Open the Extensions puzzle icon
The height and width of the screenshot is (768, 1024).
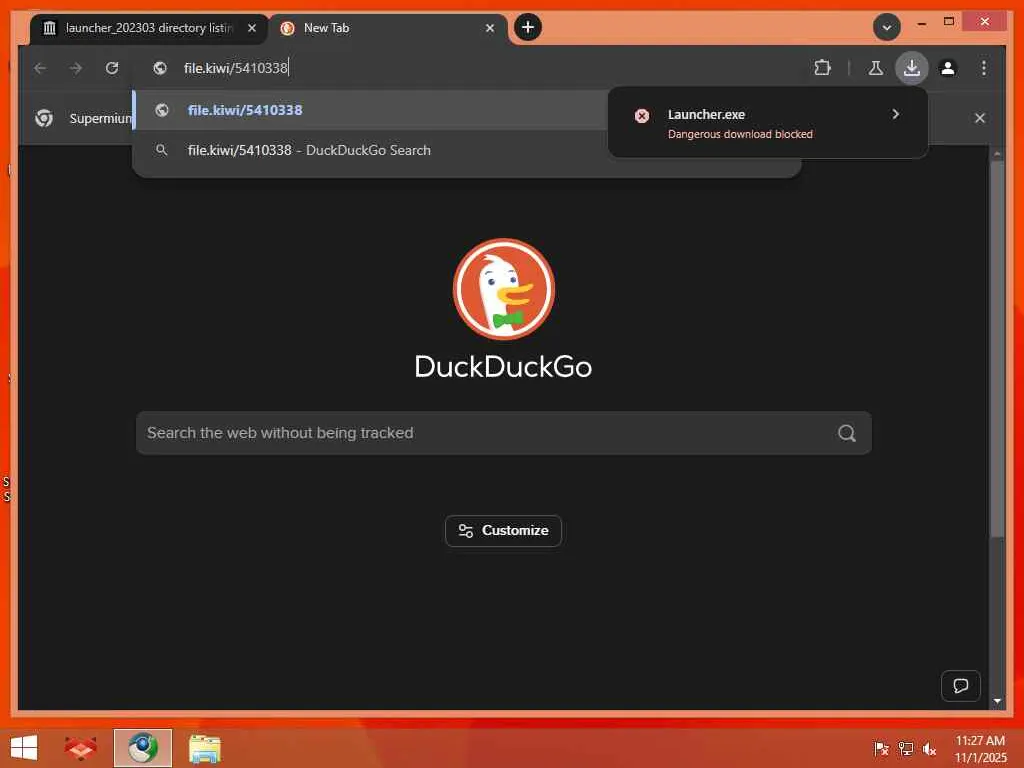pyautogui.click(x=822, y=68)
